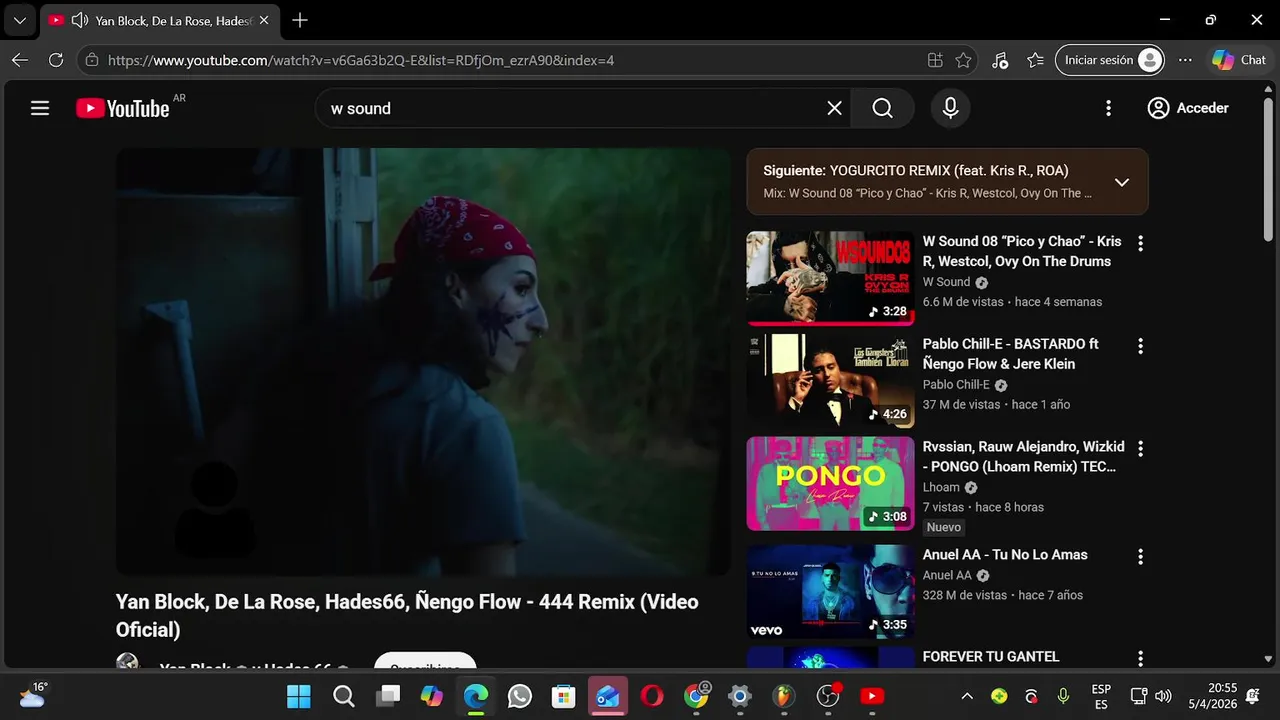Open the browser three-dot settings menu
Screen dimensions: 1280x720
1185,60
